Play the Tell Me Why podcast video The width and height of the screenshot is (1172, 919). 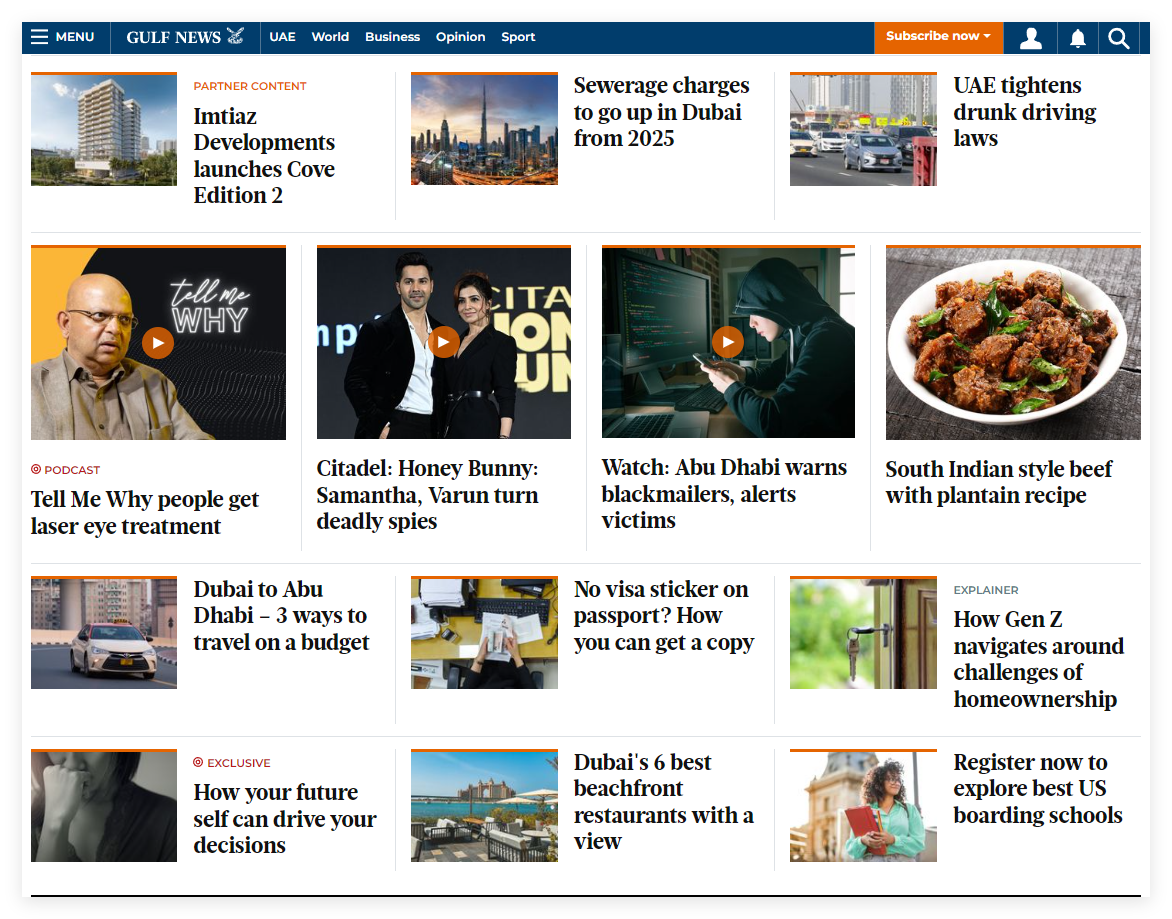[158, 343]
